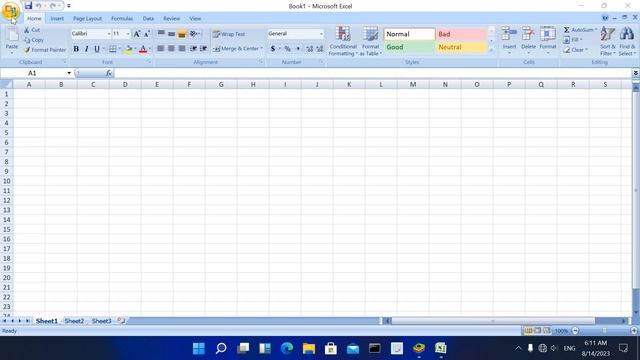Switch to the Page Layout tab
The image size is (640, 360).
point(87,19)
